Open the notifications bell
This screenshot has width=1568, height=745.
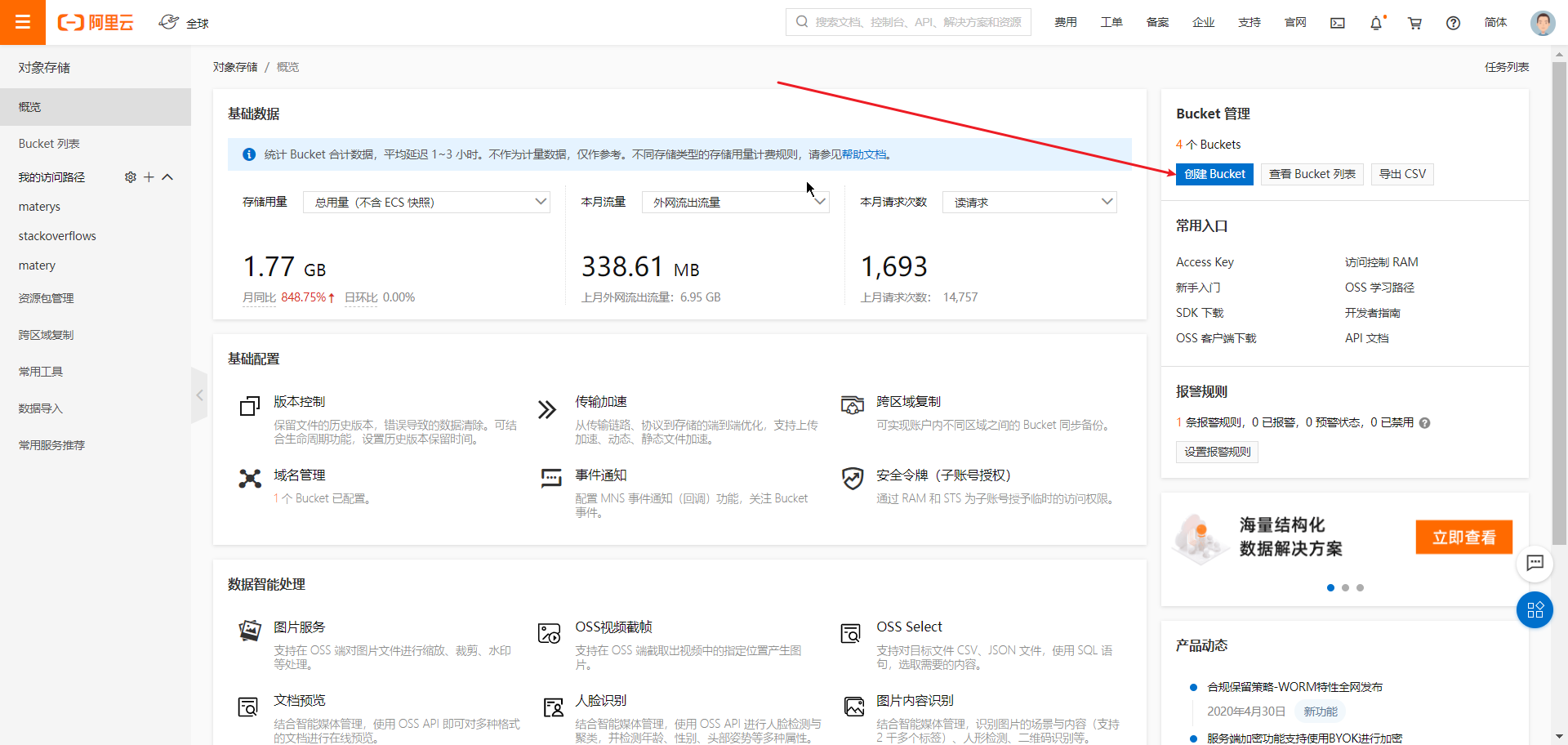[1376, 23]
